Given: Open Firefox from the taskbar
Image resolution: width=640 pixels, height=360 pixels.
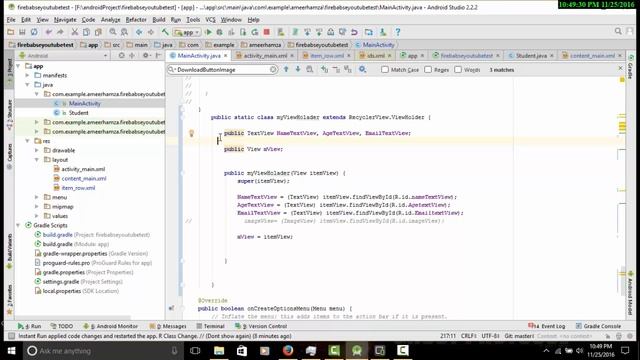Looking at the screenshot, I should tap(288, 351).
